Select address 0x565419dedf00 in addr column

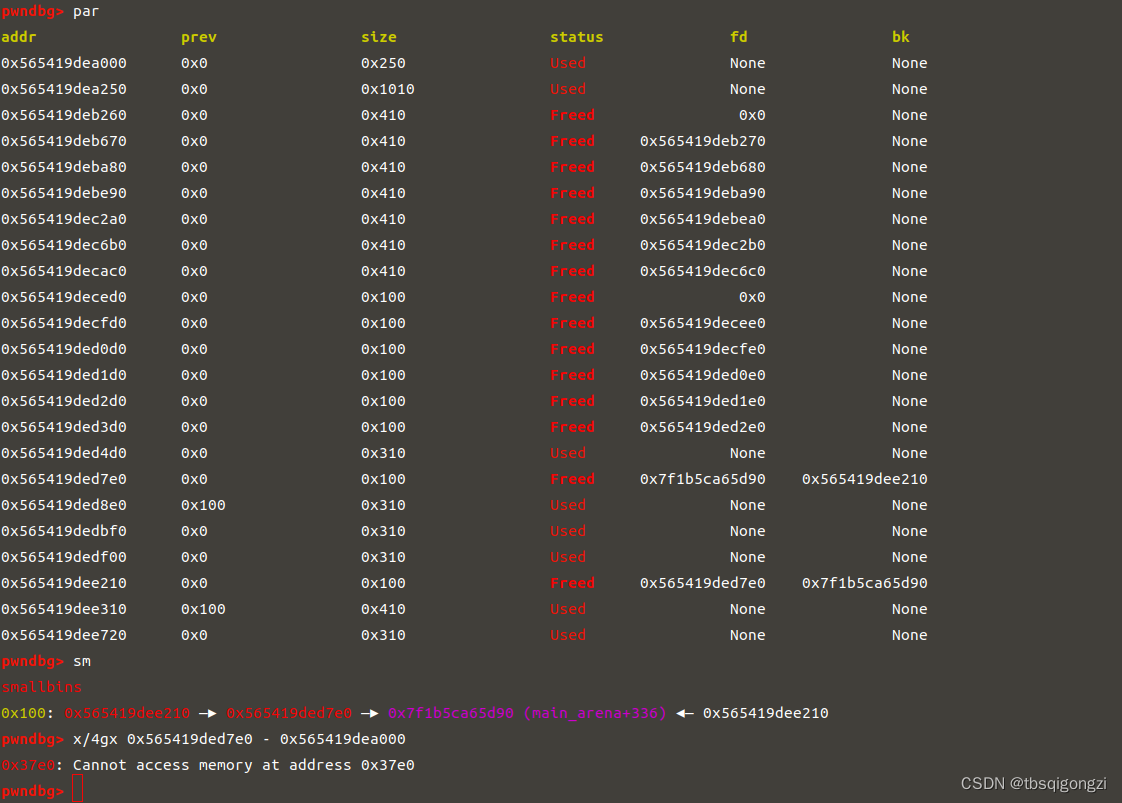pyautogui.click(x=64, y=557)
